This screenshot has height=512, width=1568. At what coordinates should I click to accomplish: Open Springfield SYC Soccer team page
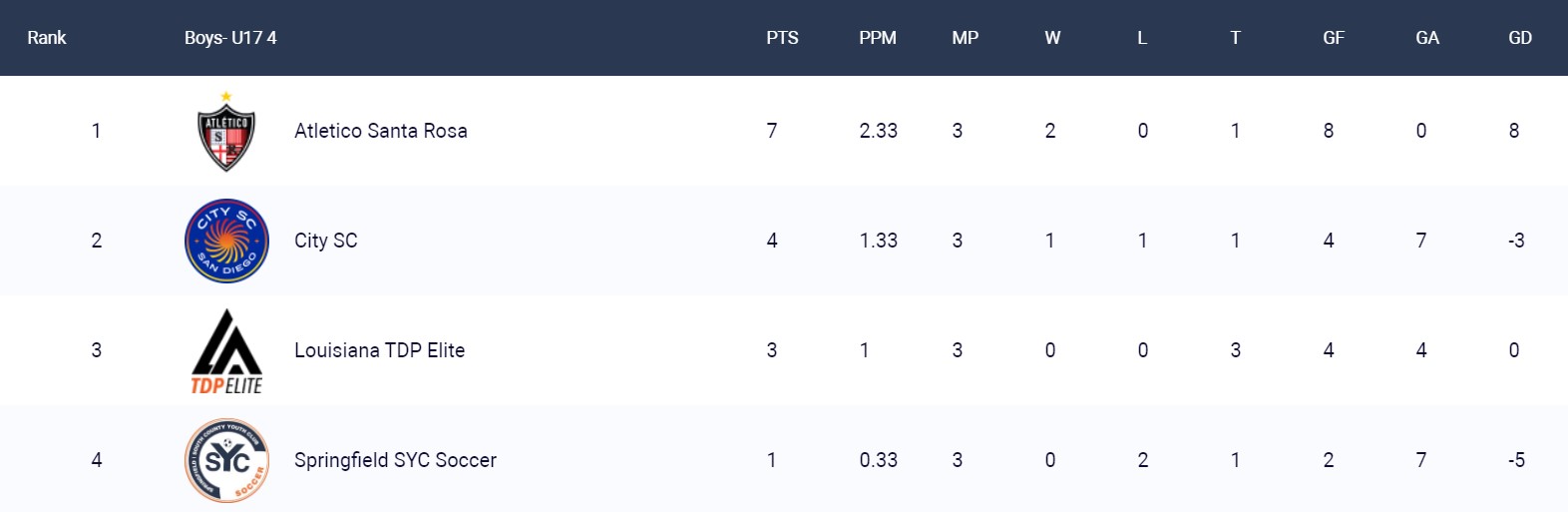tap(395, 460)
